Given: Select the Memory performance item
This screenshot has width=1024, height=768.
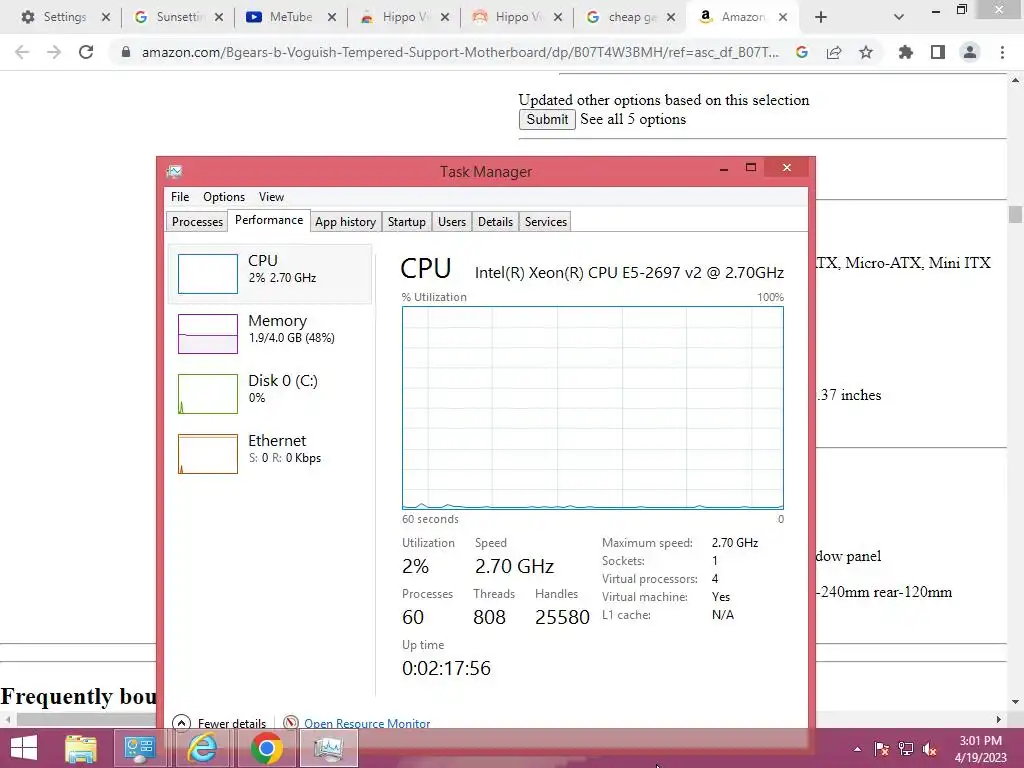Looking at the screenshot, I should click(x=270, y=333).
